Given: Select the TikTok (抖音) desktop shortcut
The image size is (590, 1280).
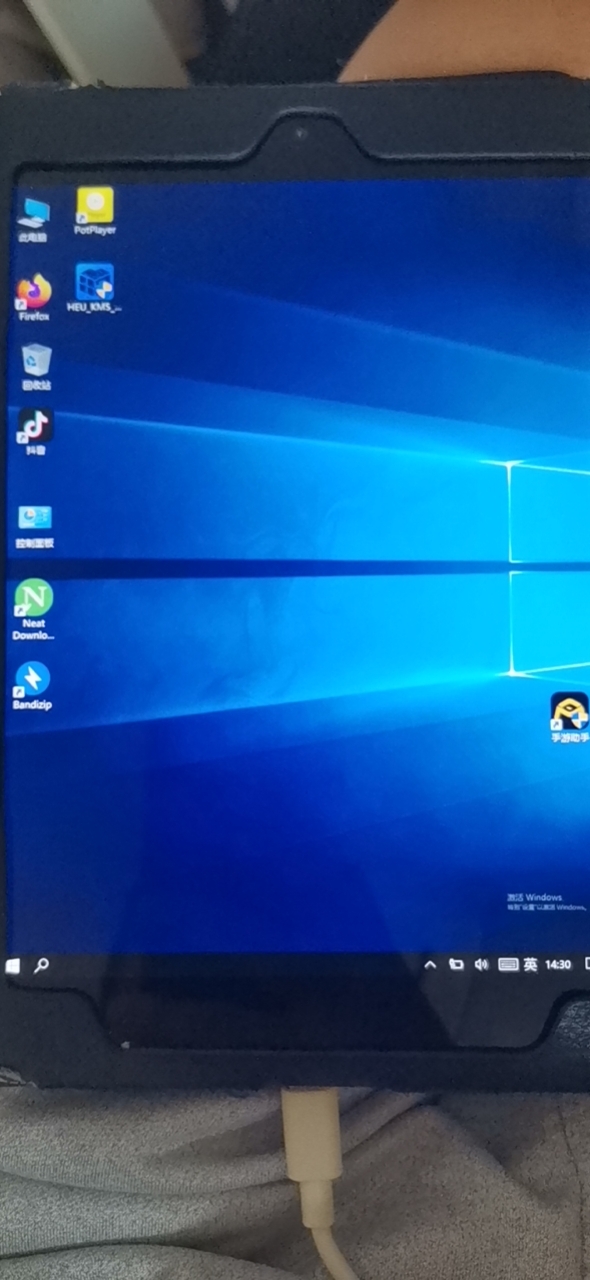Looking at the screenshot, I should [x=35, y=432].
